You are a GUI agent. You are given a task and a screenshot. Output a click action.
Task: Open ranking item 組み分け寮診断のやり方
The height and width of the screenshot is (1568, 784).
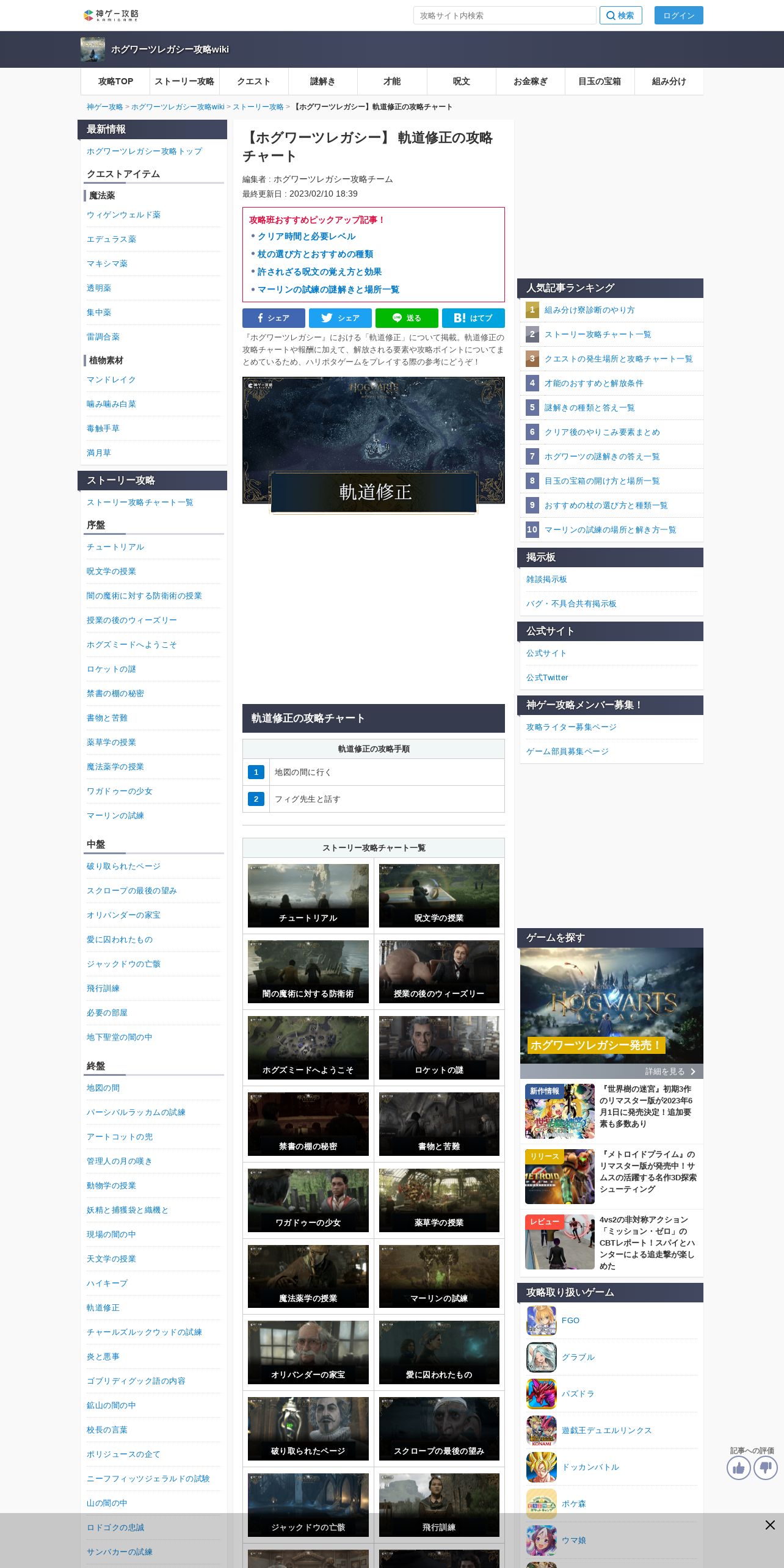pyautogui.click(x=589, y=310)
